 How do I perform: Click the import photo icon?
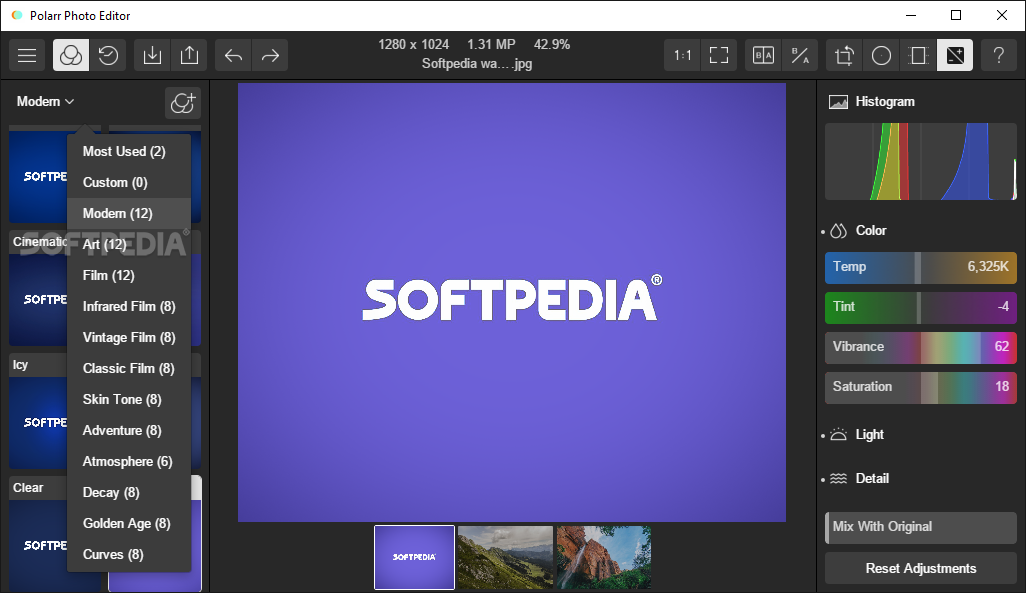(152, 55)
